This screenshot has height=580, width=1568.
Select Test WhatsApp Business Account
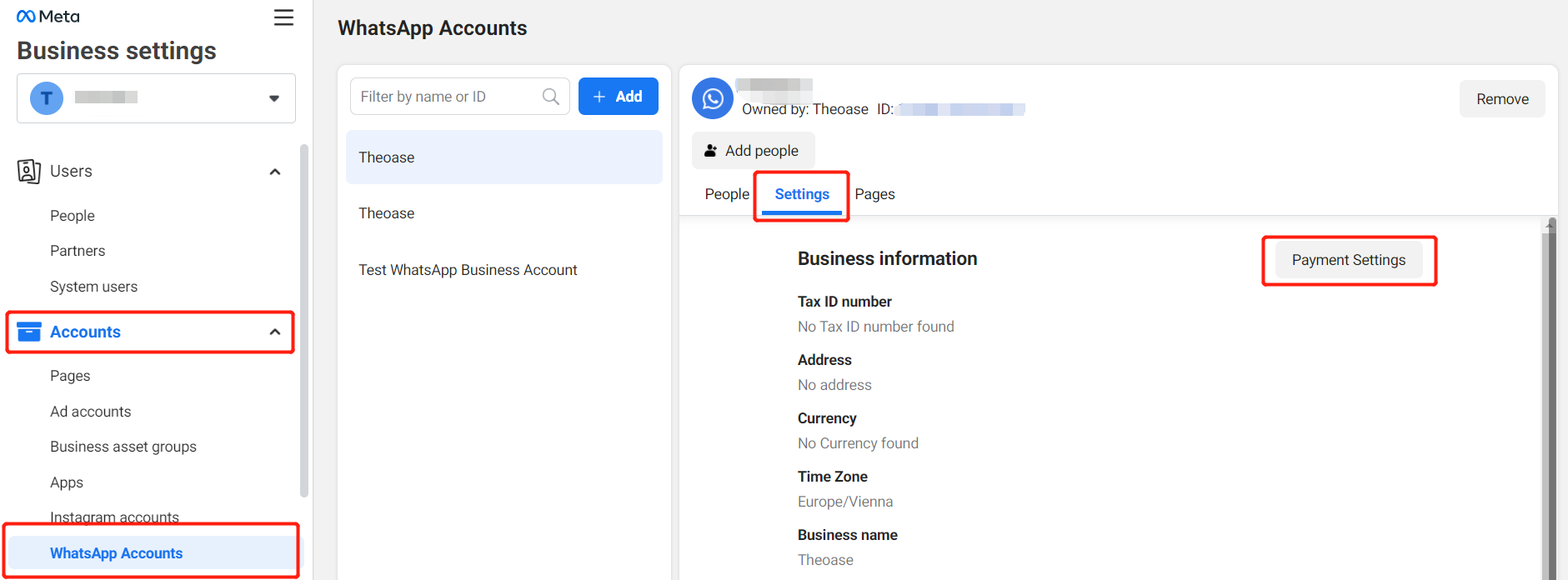tap(468, 270)
